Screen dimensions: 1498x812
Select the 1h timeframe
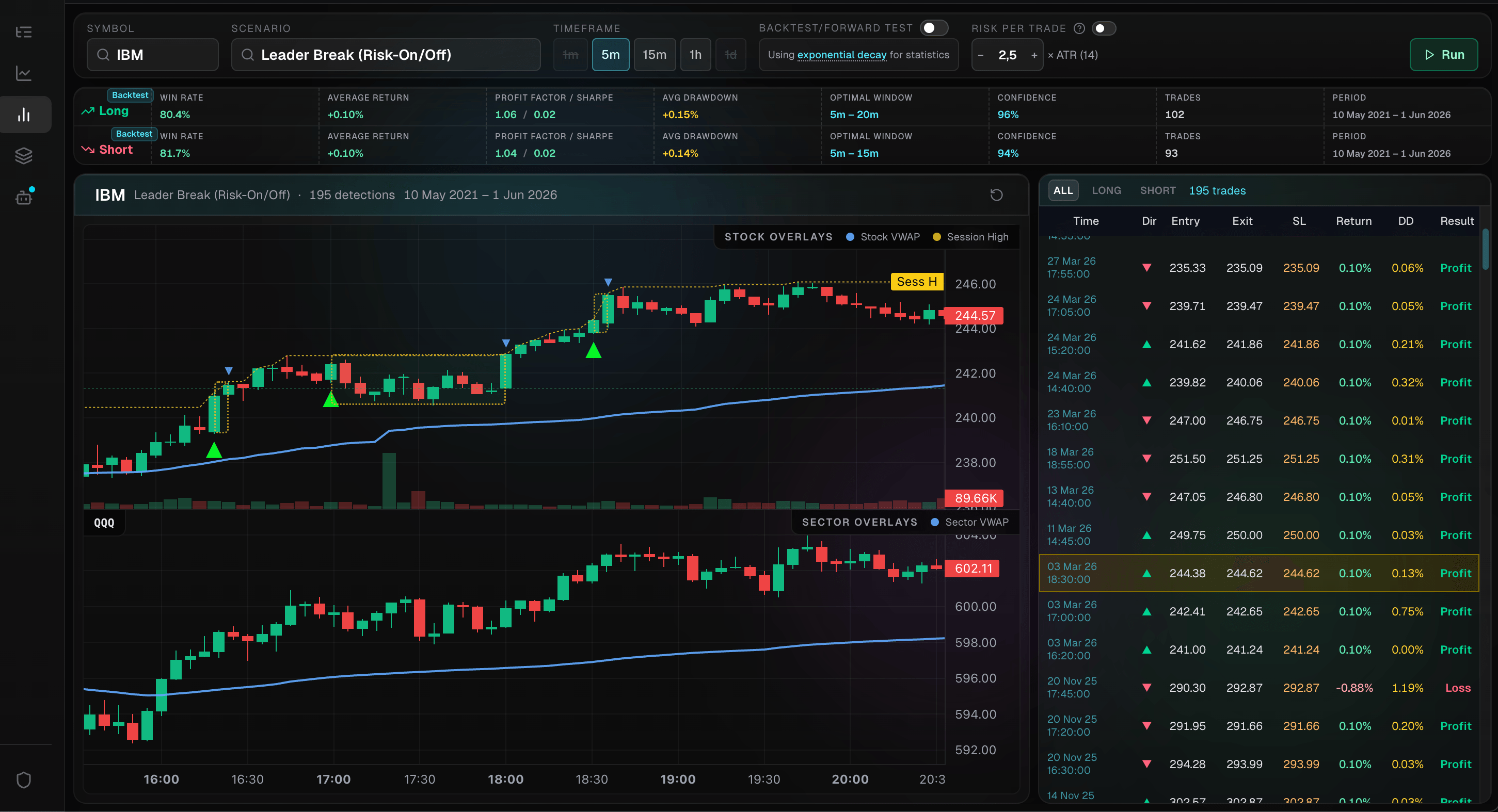pyautogui.click(x=695, y=55)
